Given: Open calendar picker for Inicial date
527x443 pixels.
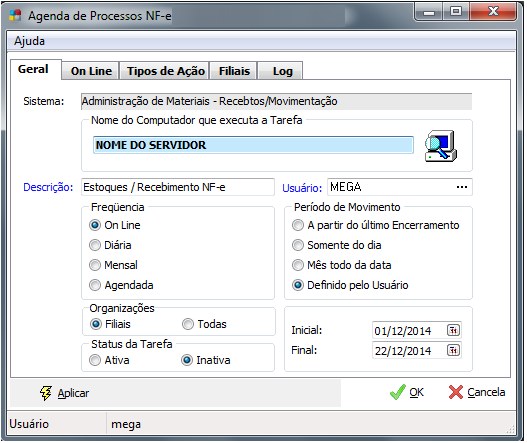Looking at the screenshot, I should click(x=453, y=330).
